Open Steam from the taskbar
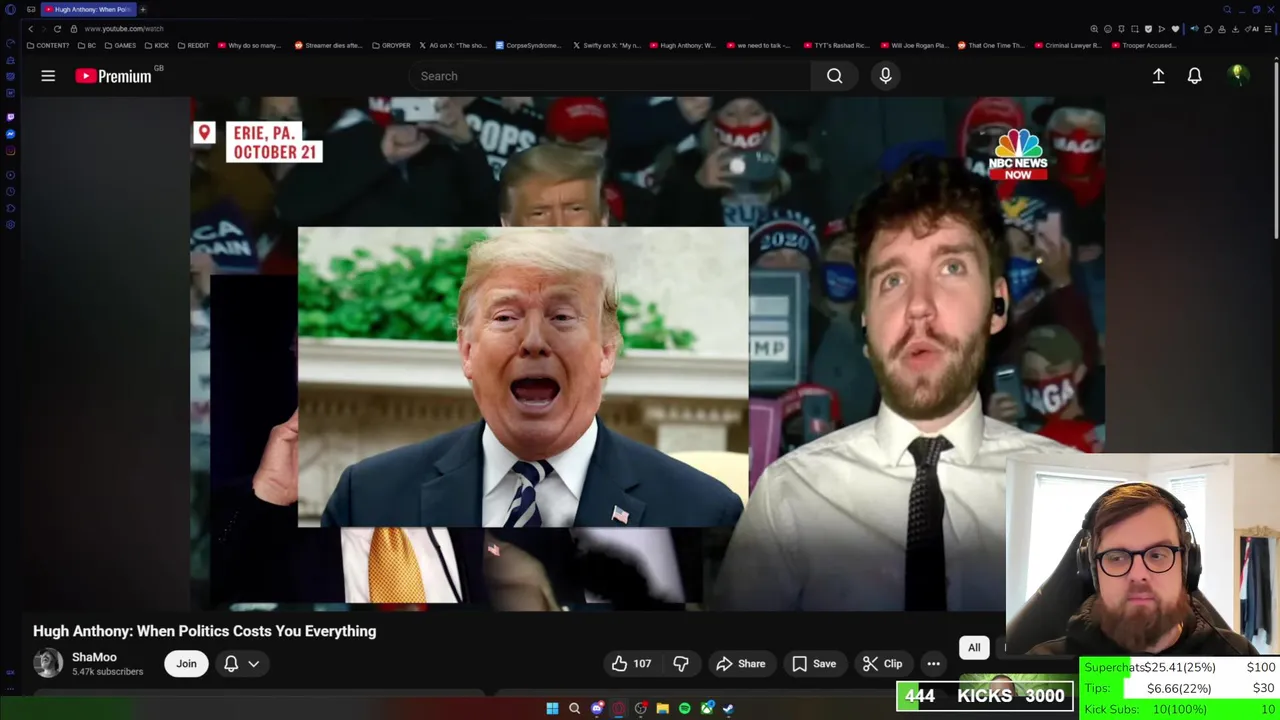This screenshot has width=1280, height=720. 728,708
